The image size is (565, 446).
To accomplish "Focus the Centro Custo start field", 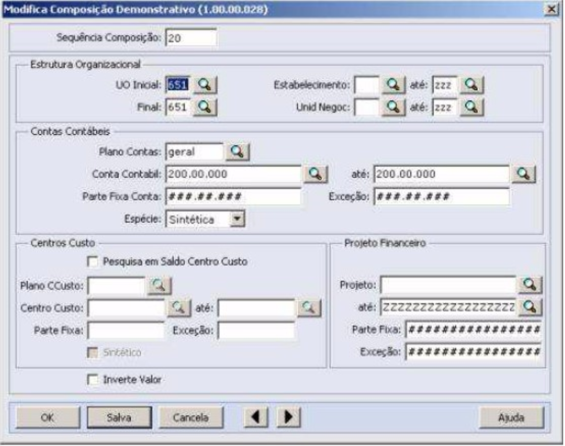I will pyautogui.click(x=126, y=308).
